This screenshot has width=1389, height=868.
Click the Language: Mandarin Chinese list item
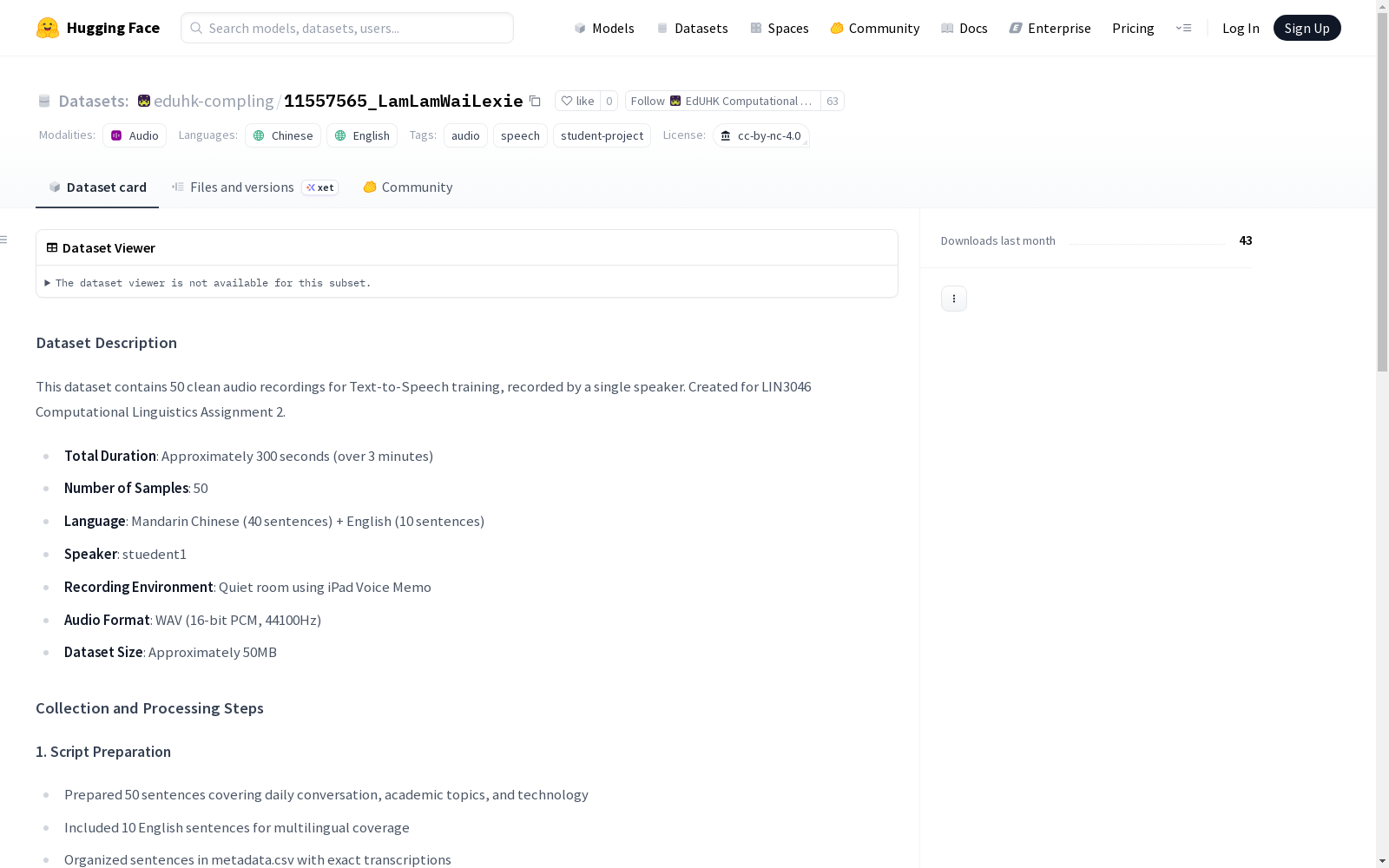coord(274,521)
